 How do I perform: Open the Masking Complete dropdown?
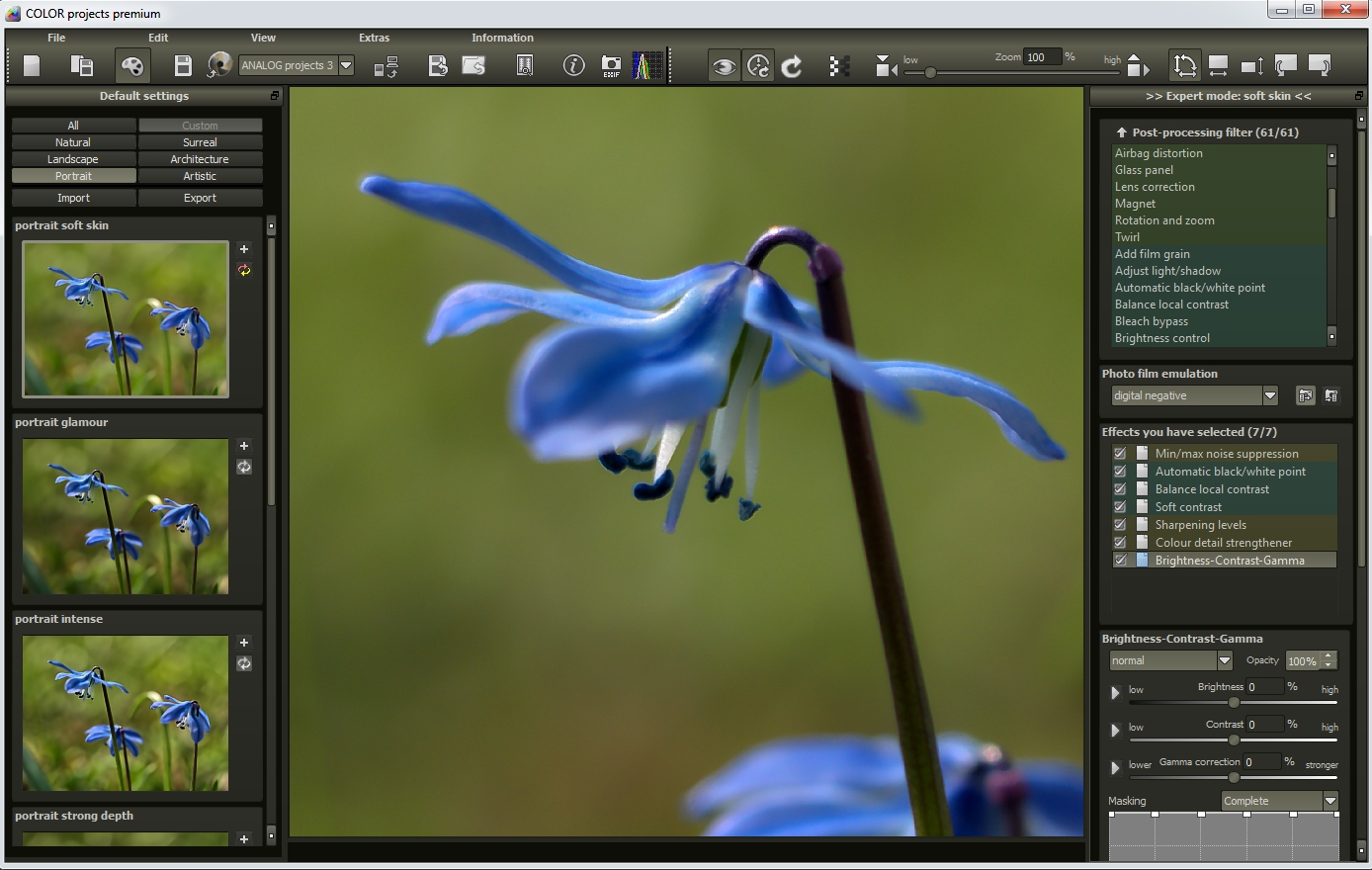[x=1329, y=801]
